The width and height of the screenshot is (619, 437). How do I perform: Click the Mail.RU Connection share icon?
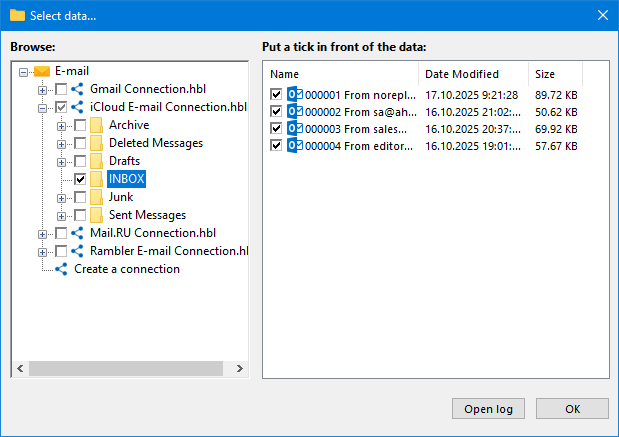(77, 233)
